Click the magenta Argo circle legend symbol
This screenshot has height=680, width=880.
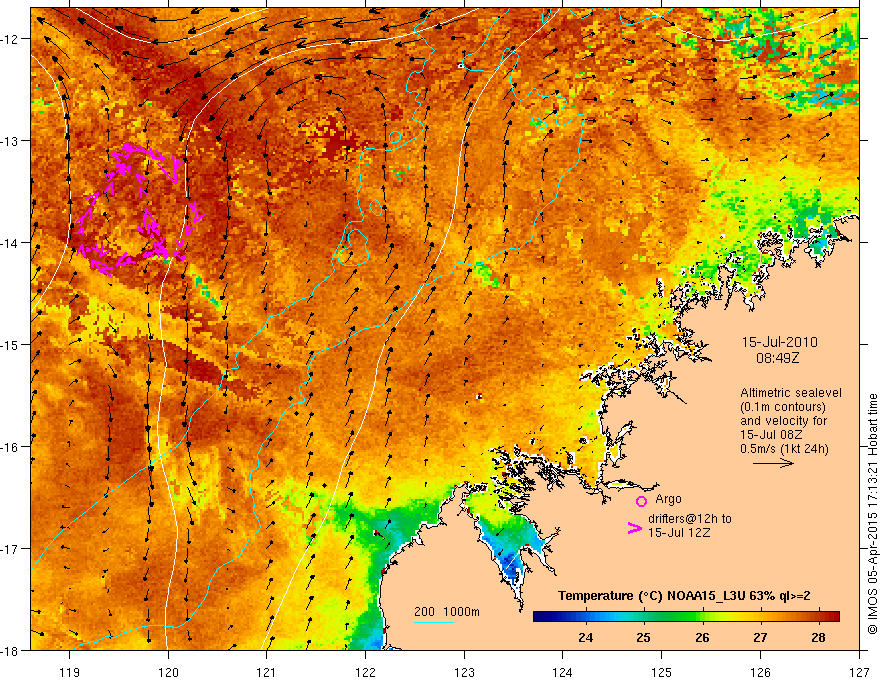pyautogui.click(x=641, y=501)
